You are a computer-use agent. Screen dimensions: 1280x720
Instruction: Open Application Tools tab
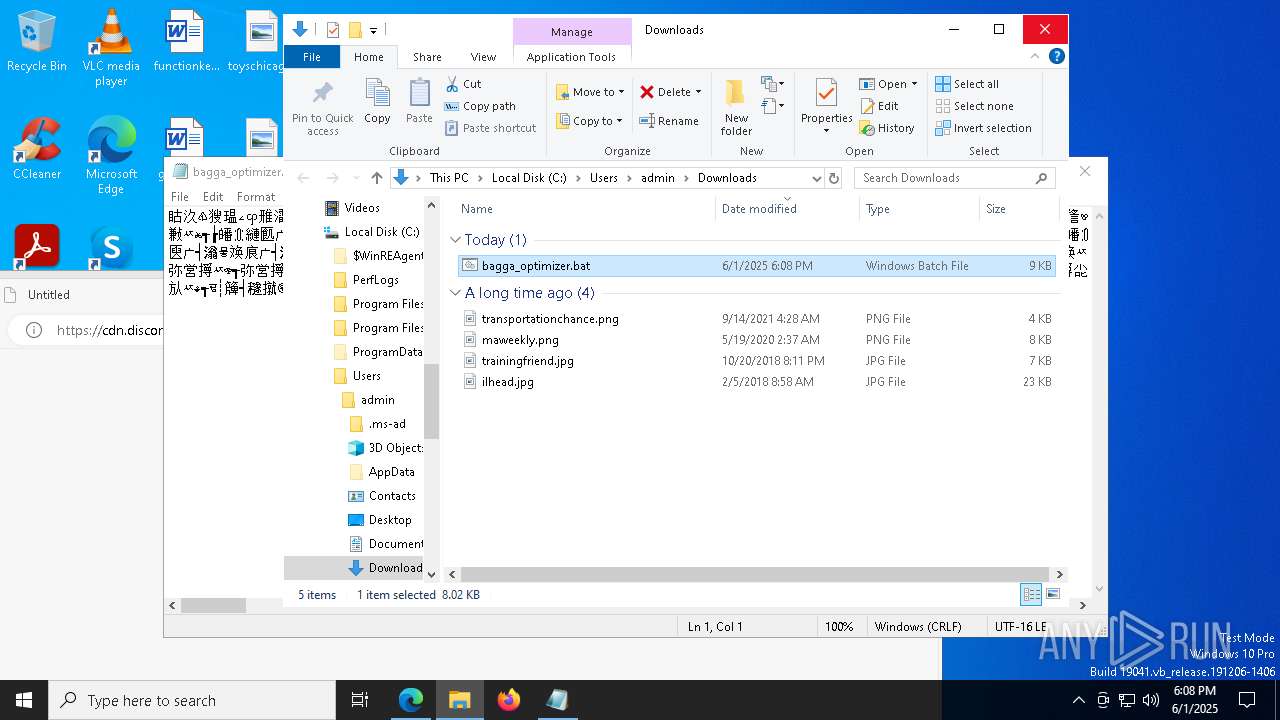571,57
